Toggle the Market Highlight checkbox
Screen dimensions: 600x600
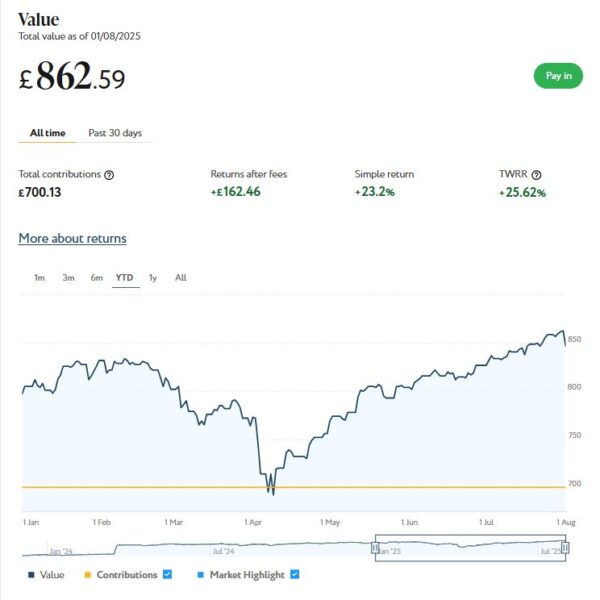pos(294,575)
